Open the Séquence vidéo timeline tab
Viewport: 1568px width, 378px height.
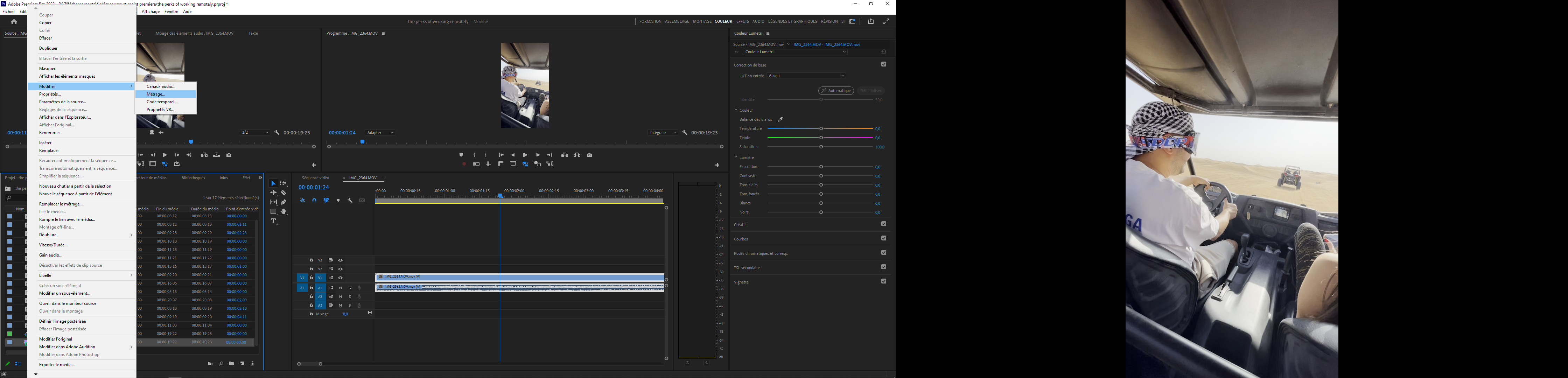[x=315, y=178]
